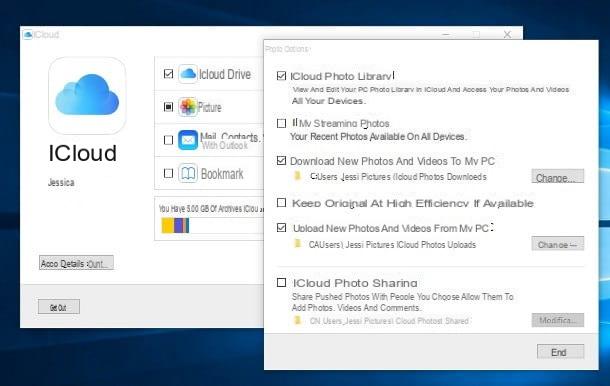Click the iCloud Drive cloud icon
The image size is (610, 386).
click(x=188, y=74)
